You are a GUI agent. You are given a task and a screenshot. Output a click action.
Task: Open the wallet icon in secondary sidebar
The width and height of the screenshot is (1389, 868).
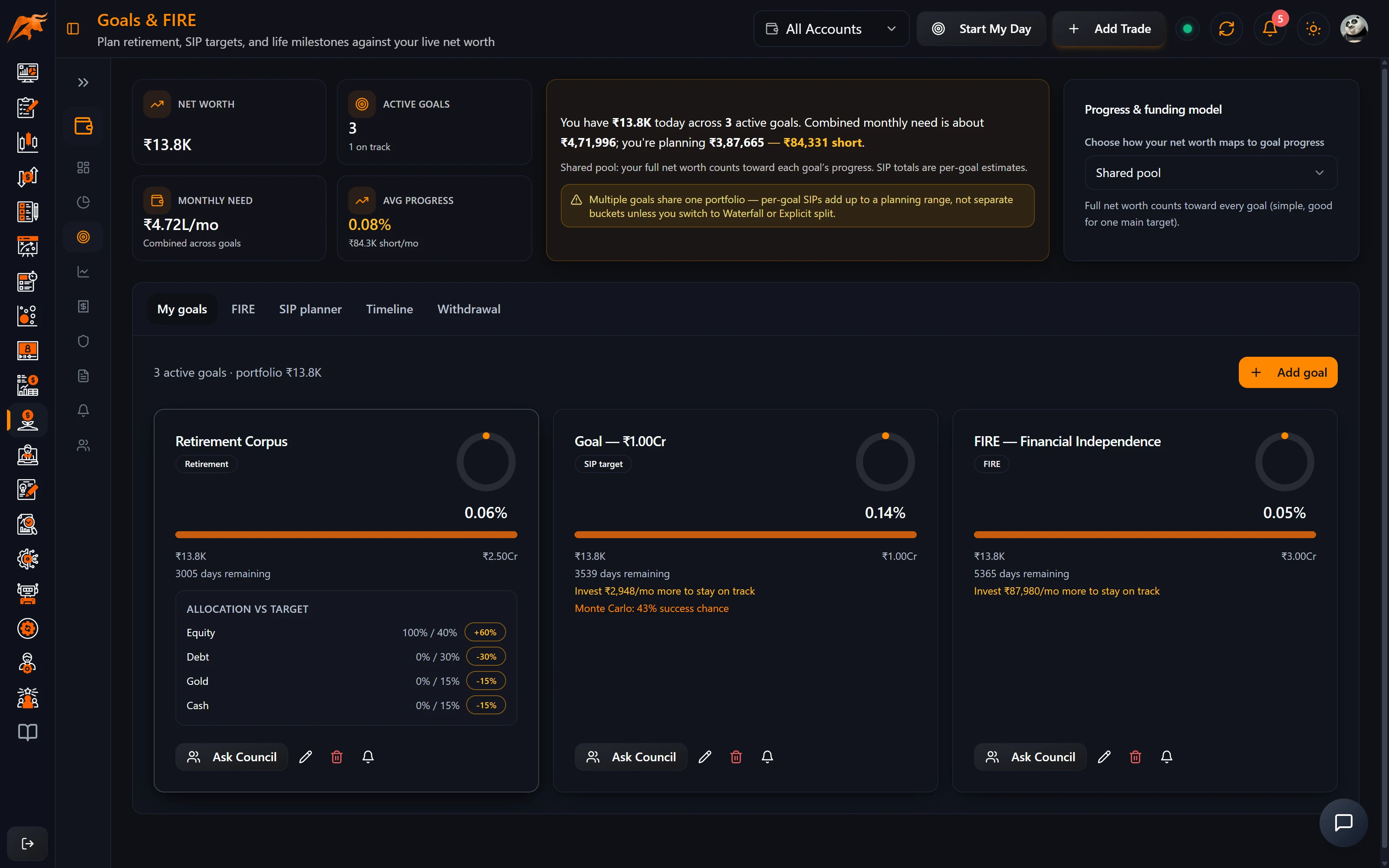[83, 126]
